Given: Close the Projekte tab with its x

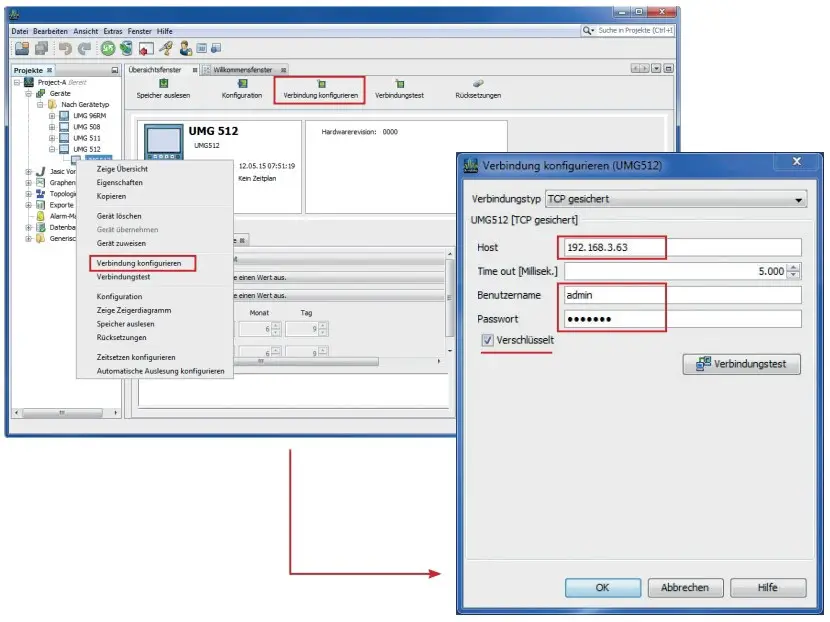Looking at the screenshot, I should point(49,70).
